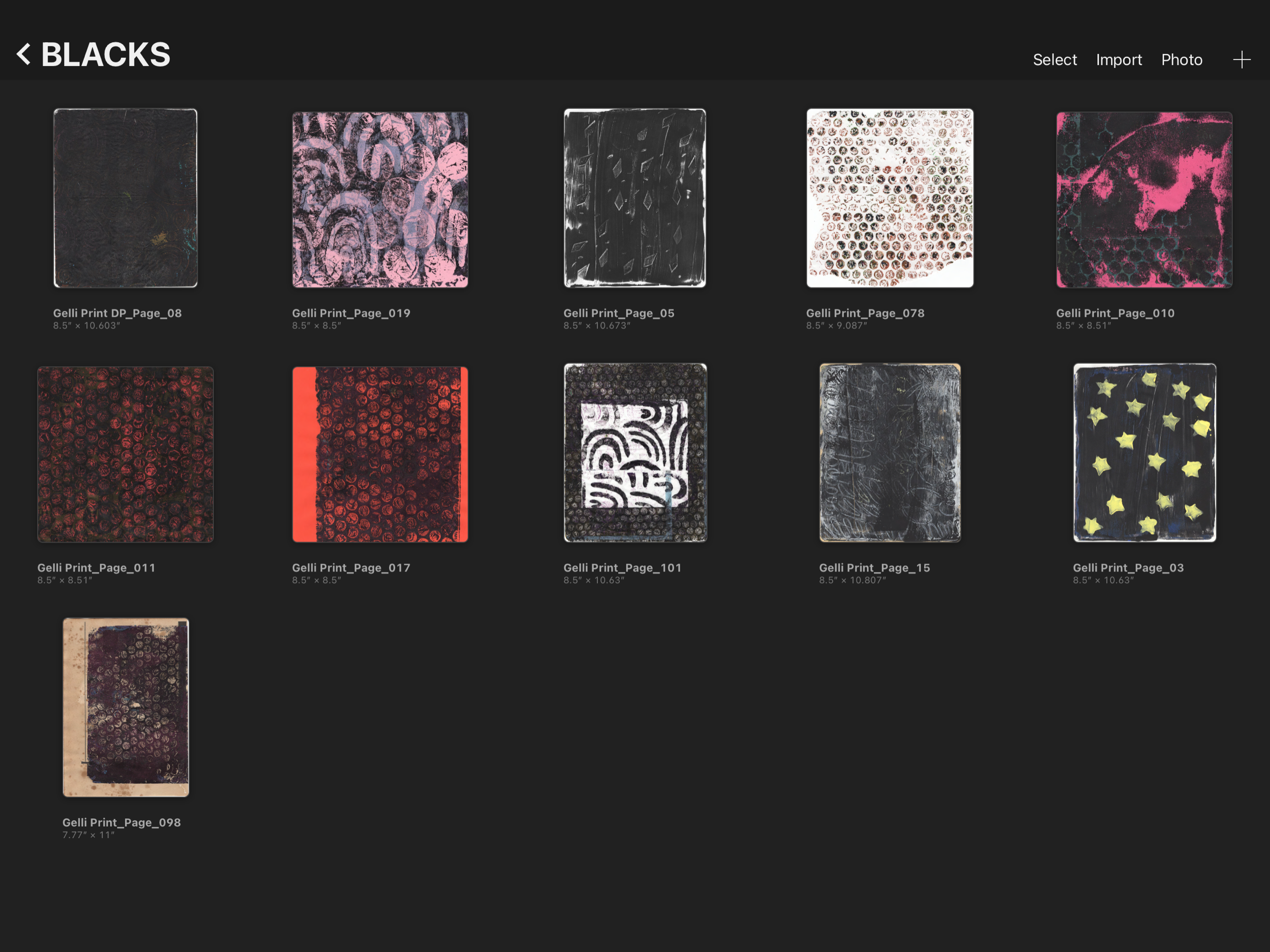The image size is (1270, 952).
Task: Click the BLACKS stack title text
Action: click(106, 55)
